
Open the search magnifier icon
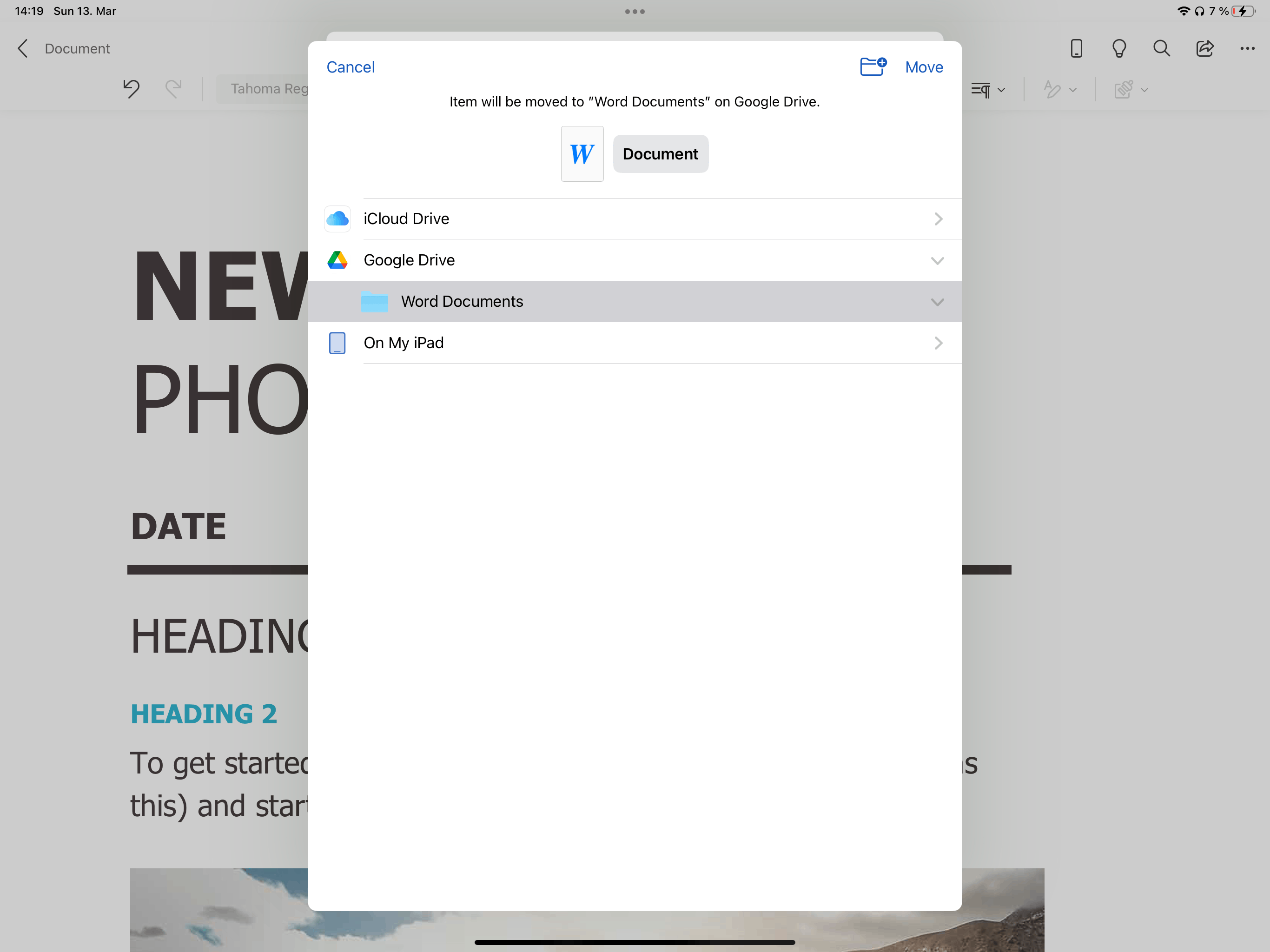coord(1162,48)
